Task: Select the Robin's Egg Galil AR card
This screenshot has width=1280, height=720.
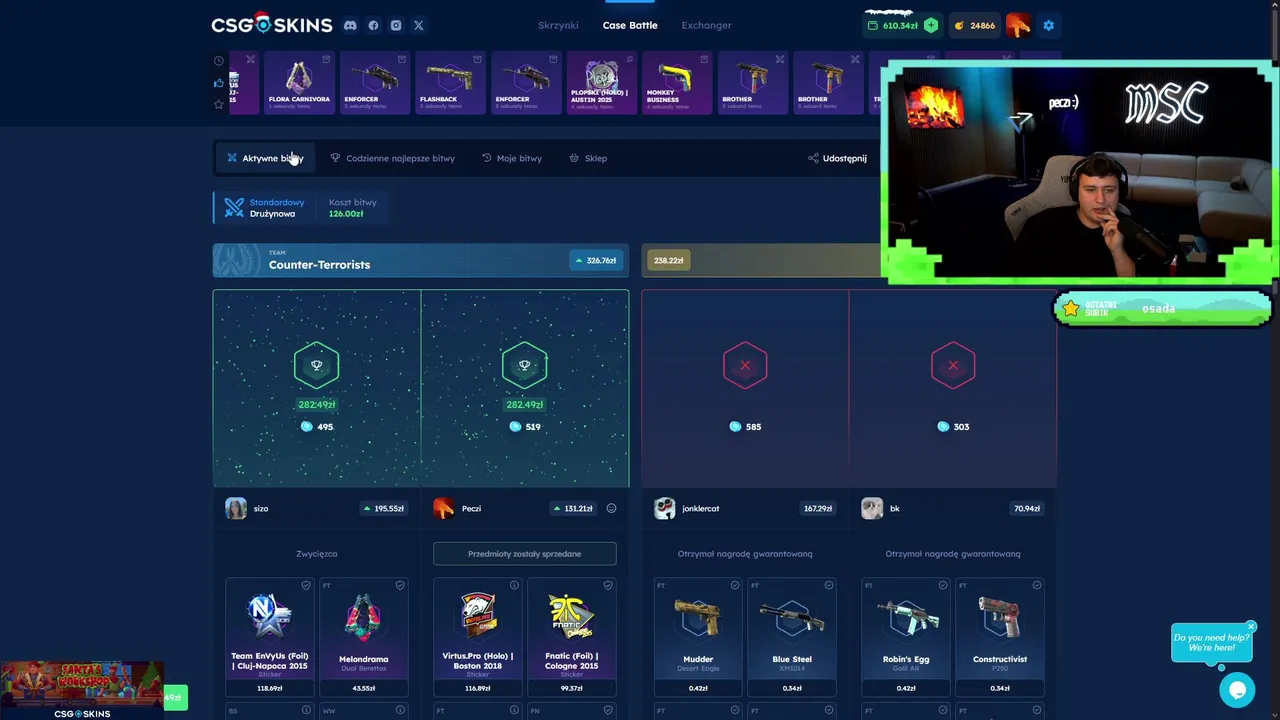Action: (x=906, y=636)
